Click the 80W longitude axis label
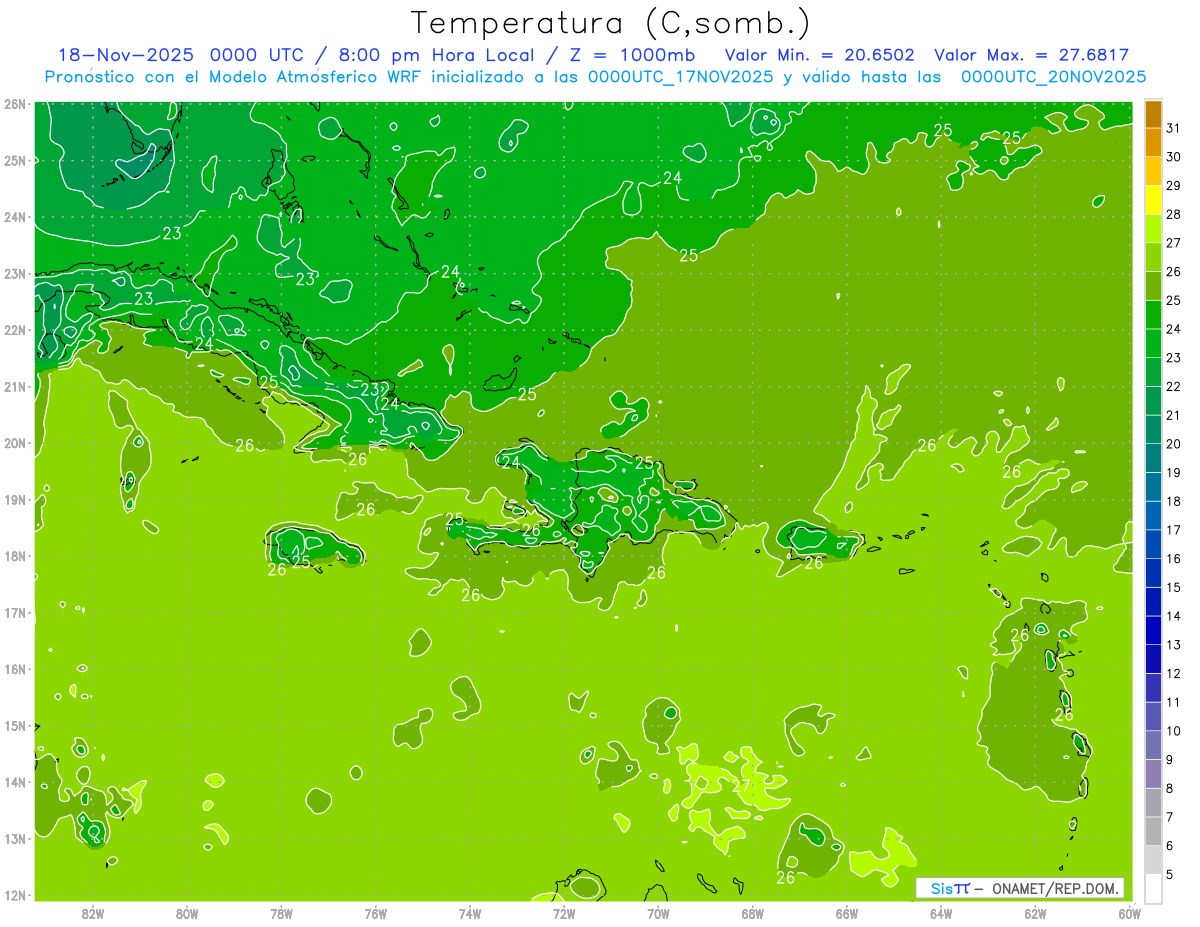1200x927 pixels. click(187, 913)
